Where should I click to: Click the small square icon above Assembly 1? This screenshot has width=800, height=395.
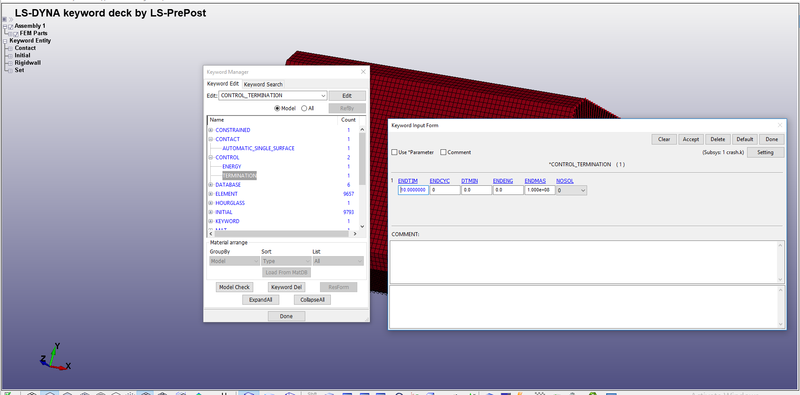[x=5, y=19]
